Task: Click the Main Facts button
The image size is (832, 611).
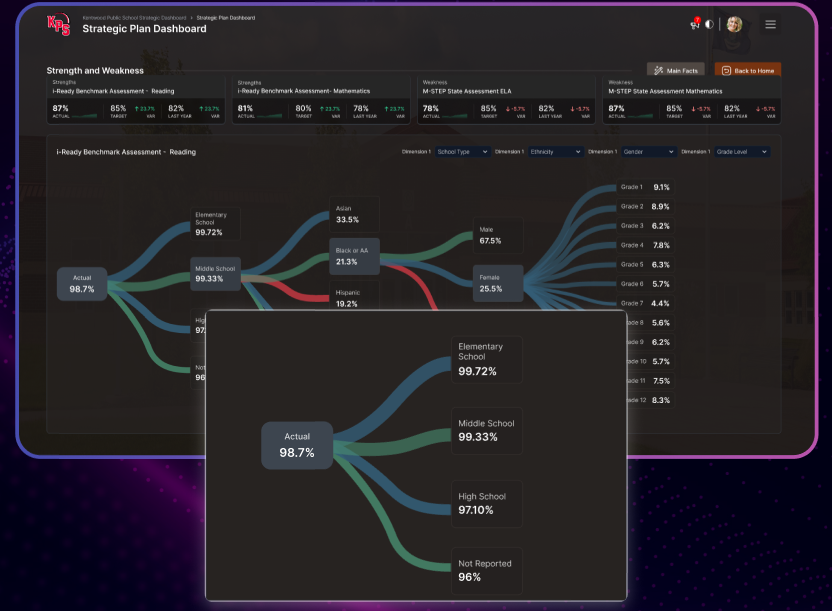Action: point(677,71)
